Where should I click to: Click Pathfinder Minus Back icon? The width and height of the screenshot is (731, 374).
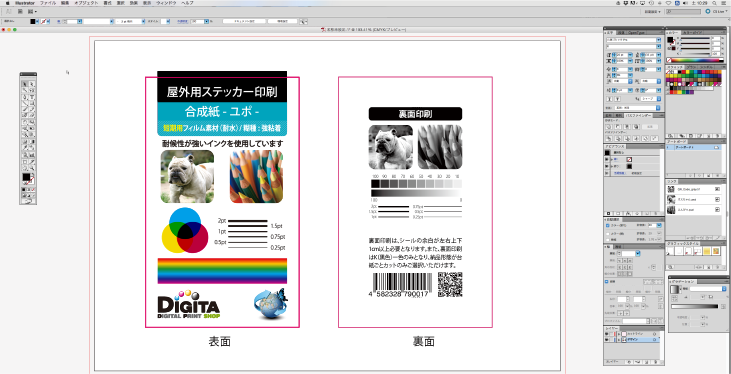[654, 139]
